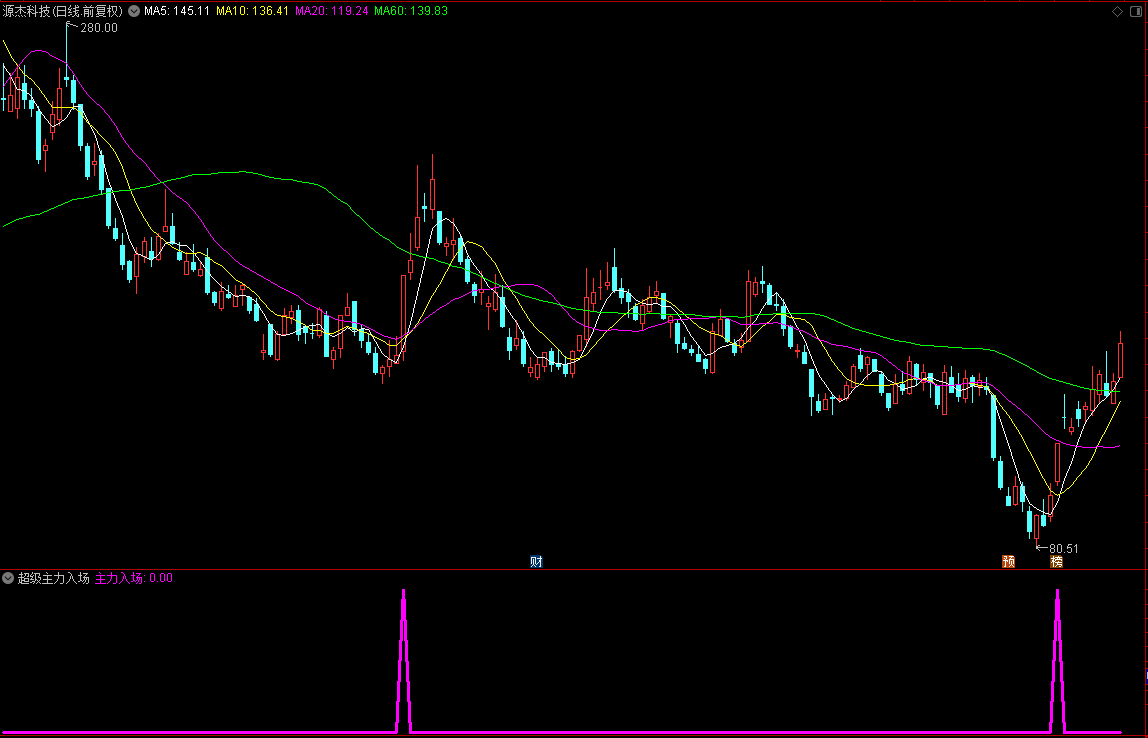Viewport: 1148px width, 738px height.
Task: Click the 超级主力入场 indicator name
Action: click(x=53, y=578)
